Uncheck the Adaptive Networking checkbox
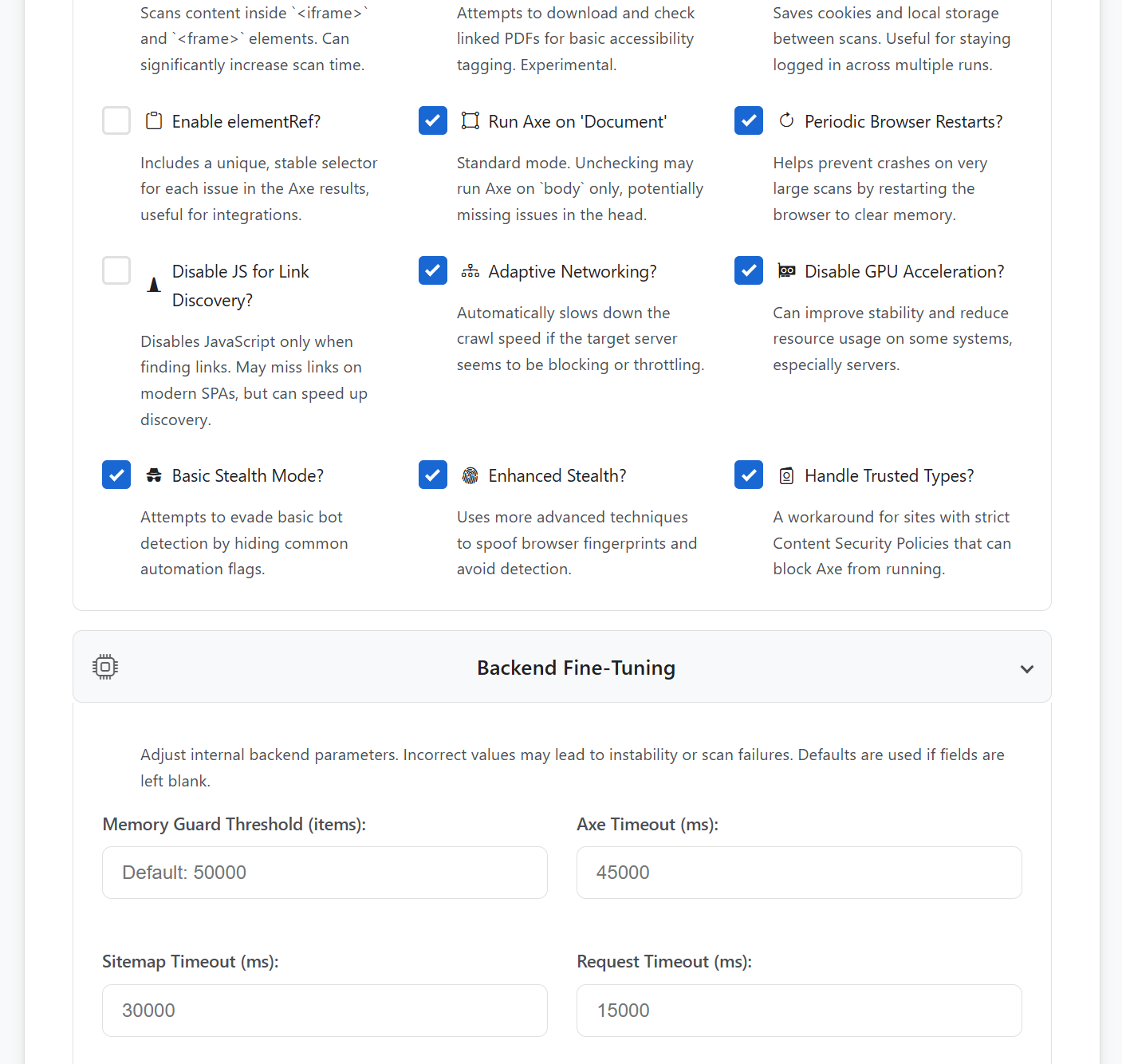Viewport: 1122px width, 1064px height. tap(433, 270)
